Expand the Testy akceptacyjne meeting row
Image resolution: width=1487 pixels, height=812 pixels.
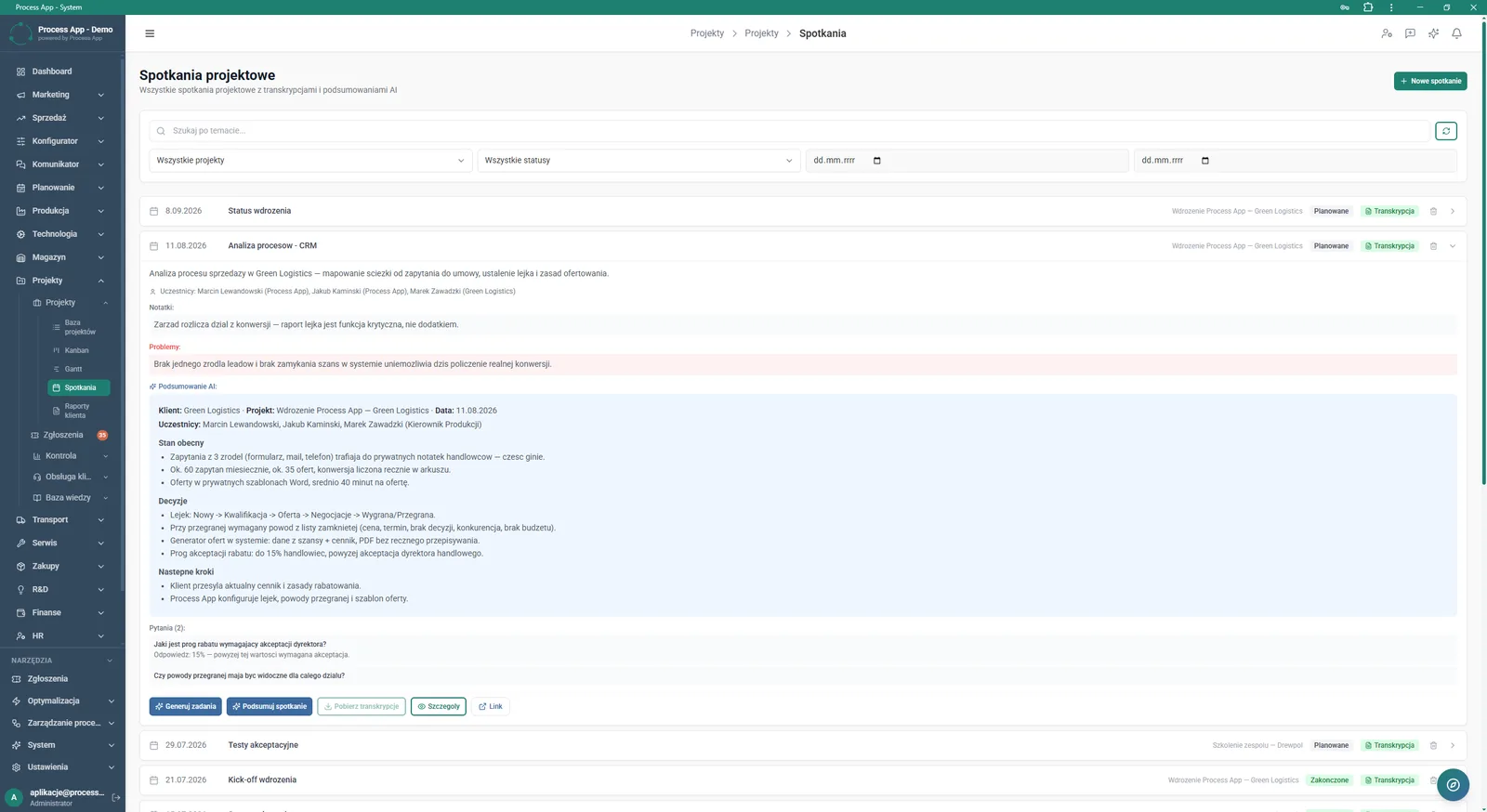(x=1453, y=745)
